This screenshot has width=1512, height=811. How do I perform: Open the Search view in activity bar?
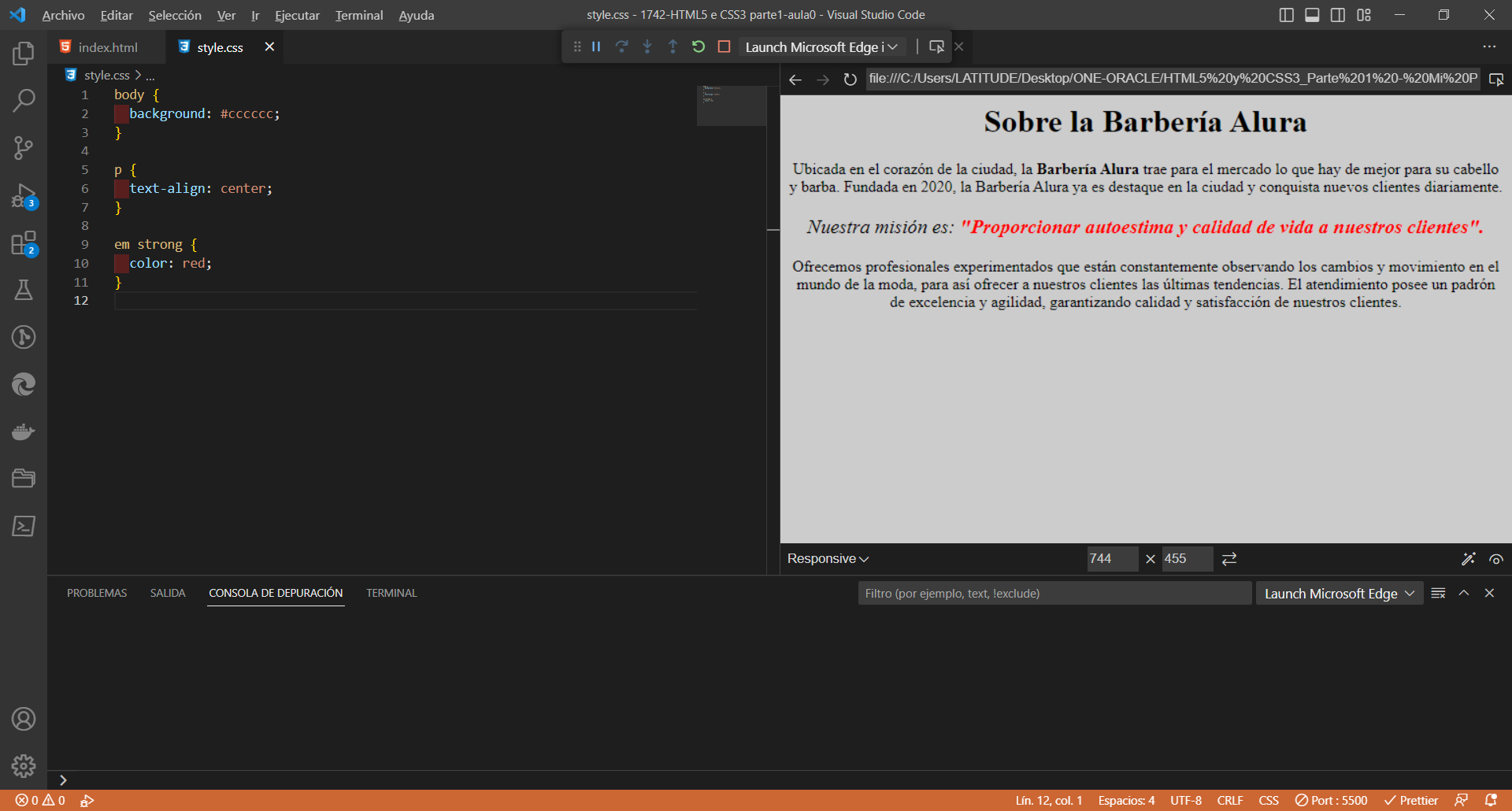pos(24,101)
